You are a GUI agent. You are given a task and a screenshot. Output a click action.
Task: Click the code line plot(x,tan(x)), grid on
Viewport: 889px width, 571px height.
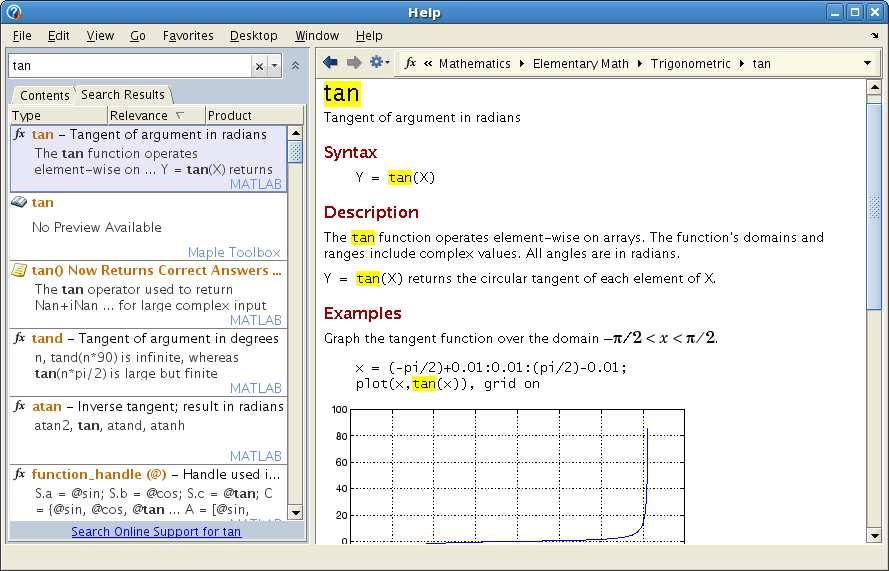coord(448,384)
